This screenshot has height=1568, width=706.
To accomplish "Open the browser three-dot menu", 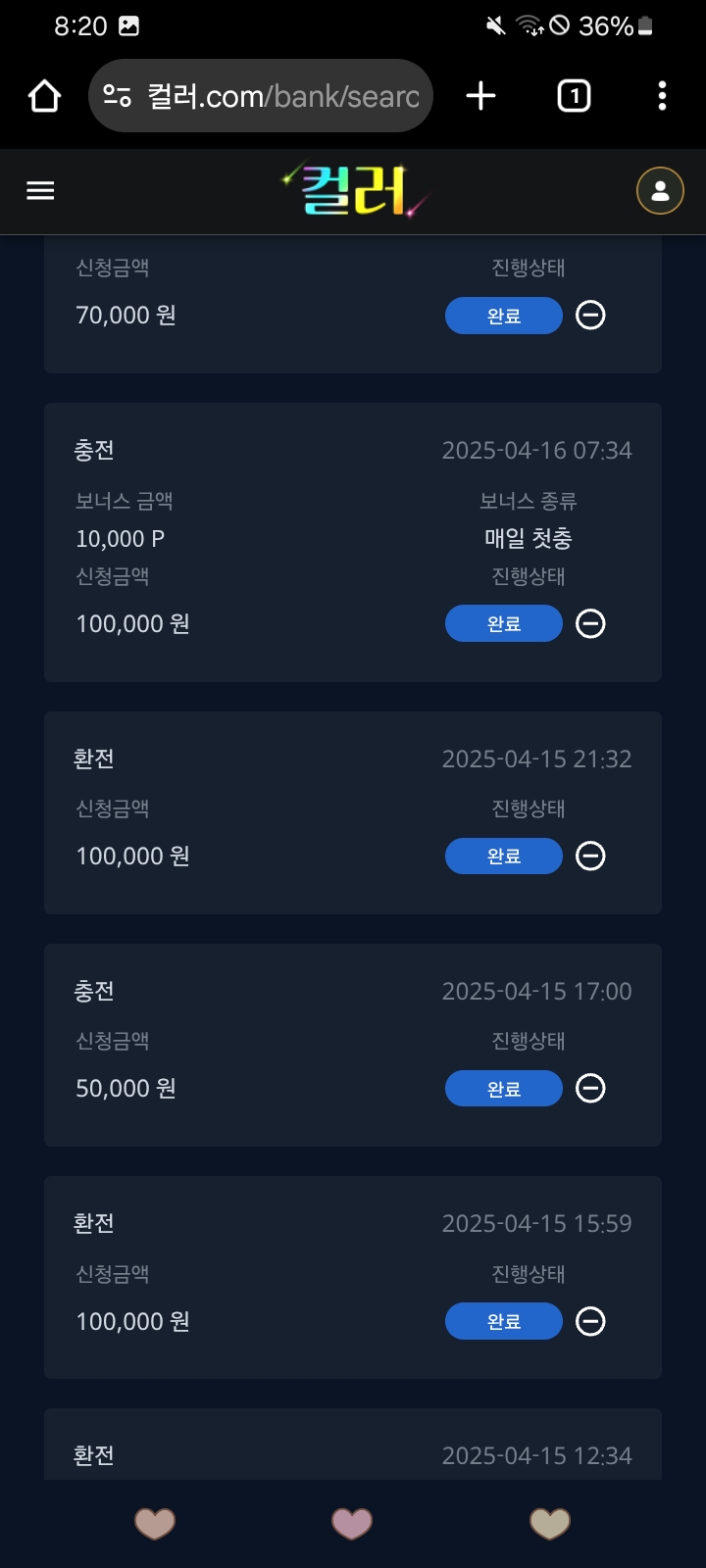I will click(662, 96).
